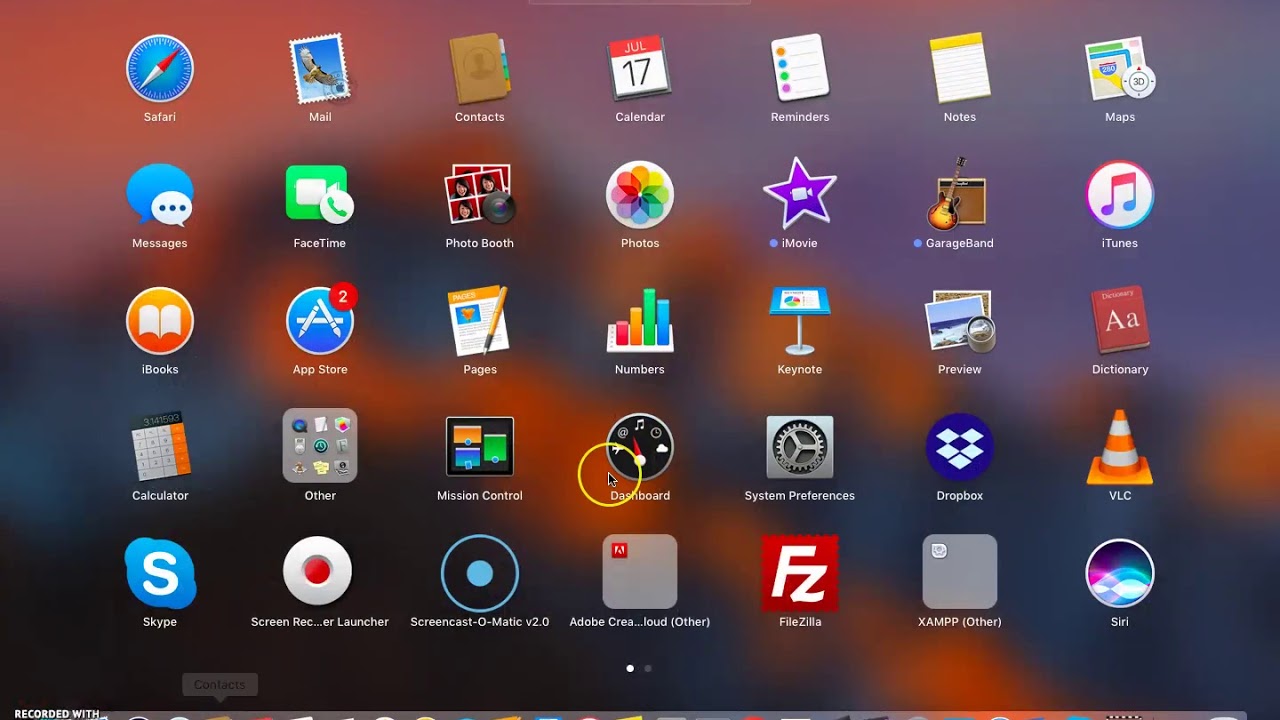Open System Preferences
This screenshot has width=1280, height=720.
click(x=800, y=447)
